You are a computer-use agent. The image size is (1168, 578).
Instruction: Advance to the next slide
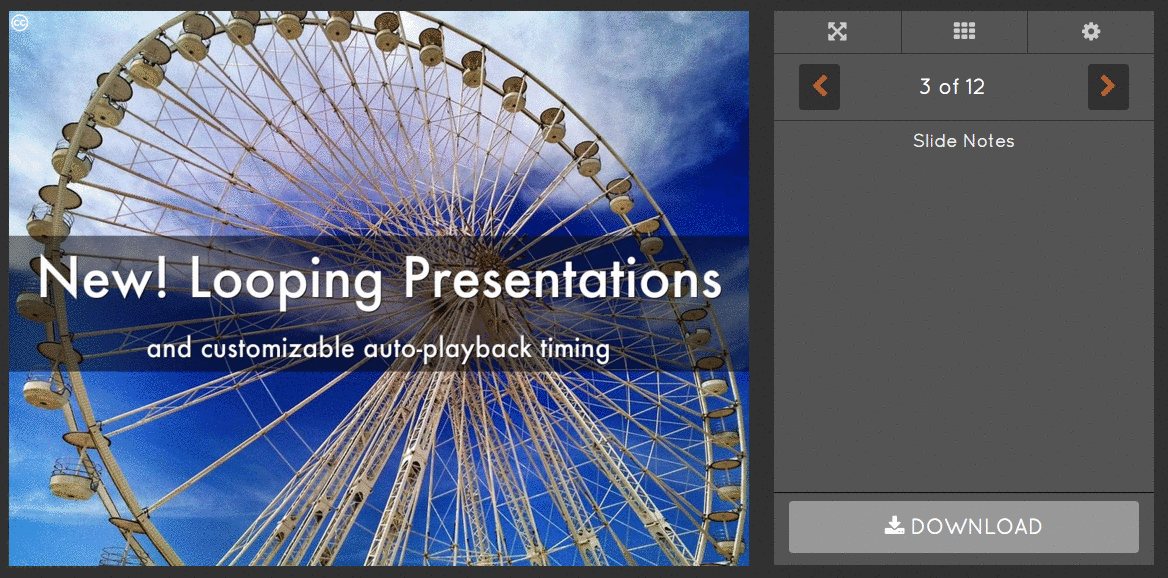point(1108,87)
